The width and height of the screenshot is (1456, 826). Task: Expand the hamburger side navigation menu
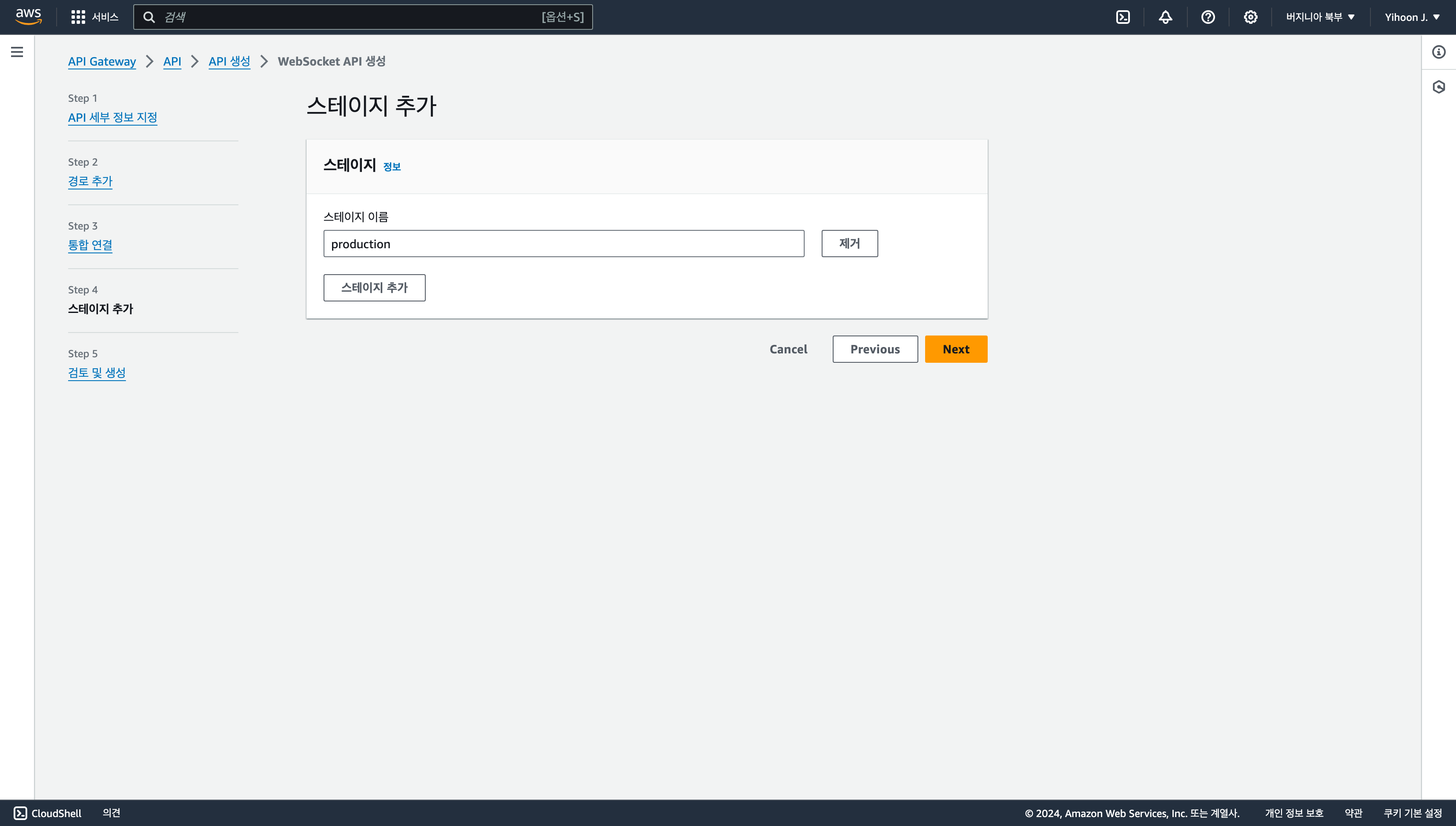click(17, 52)
